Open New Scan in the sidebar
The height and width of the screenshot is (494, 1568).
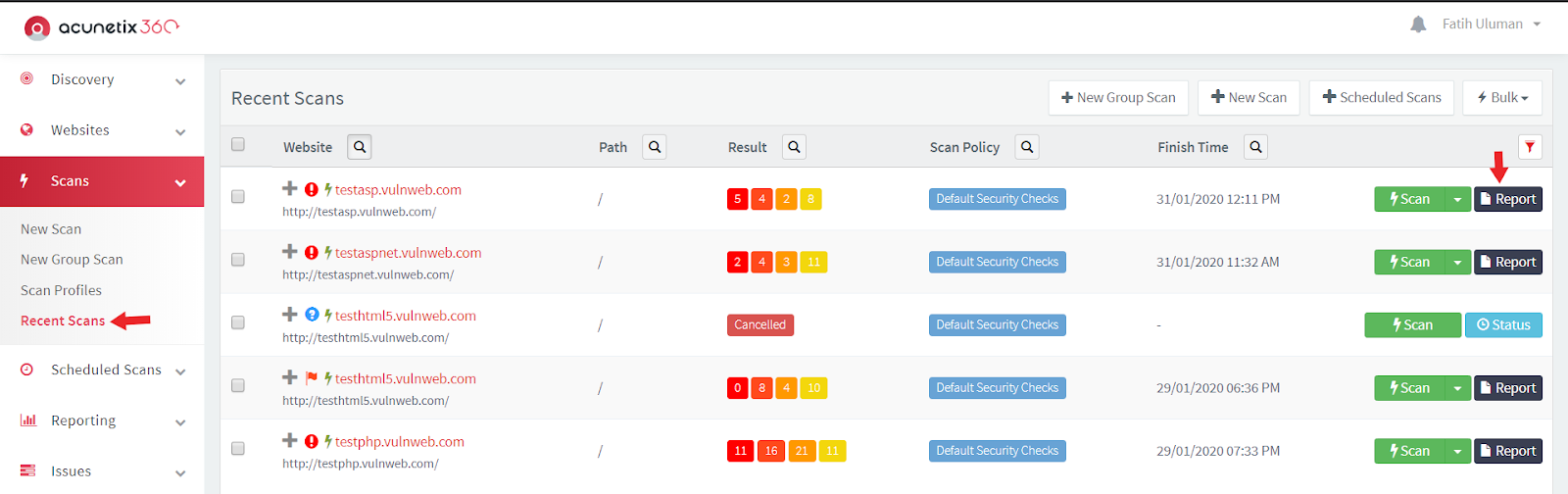[51, 229]
